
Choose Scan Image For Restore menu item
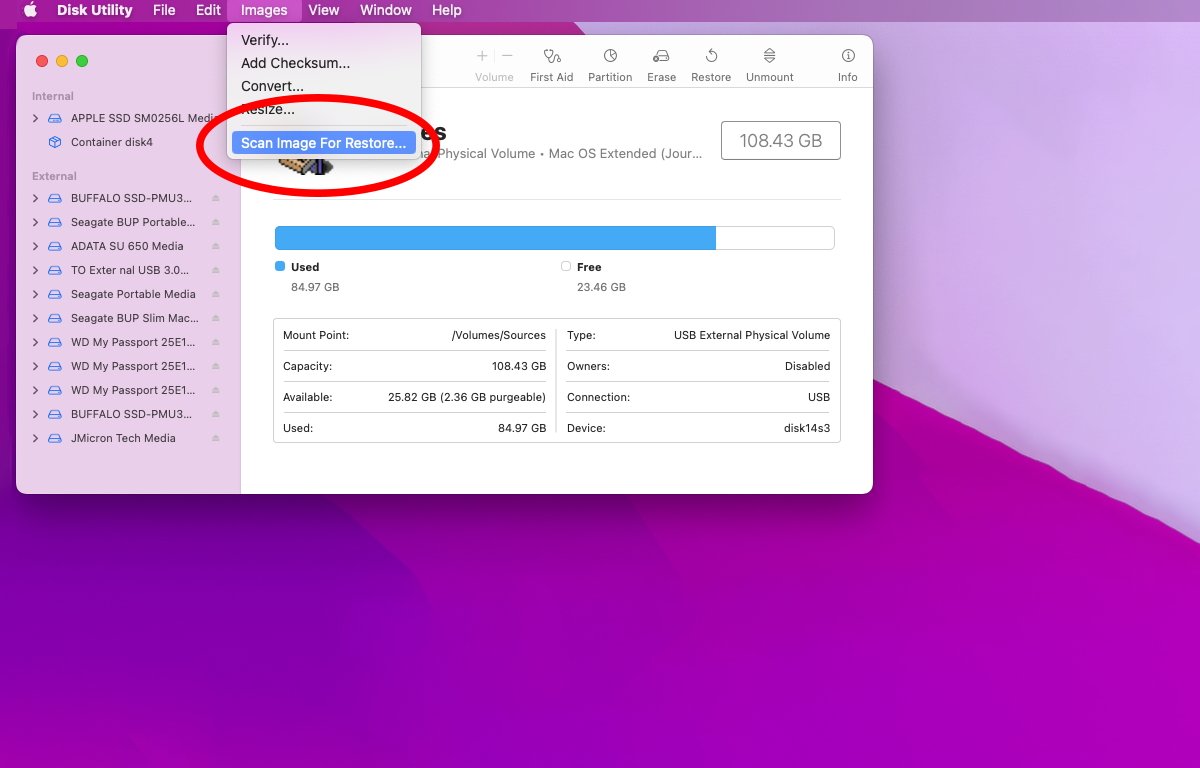[x=323, y=143]
